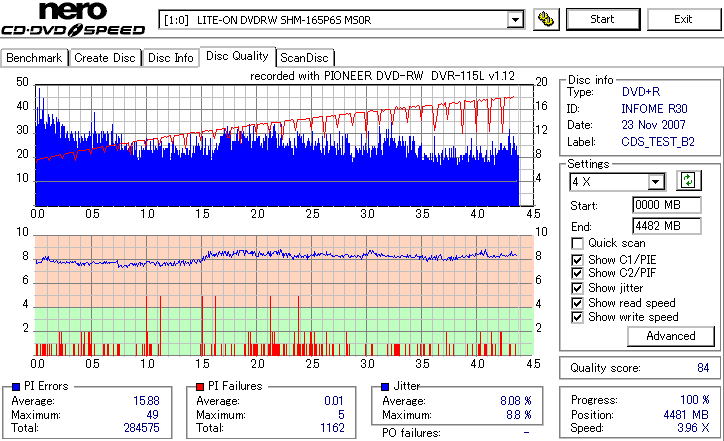
Task: Click the Speed value 3.96 X
Action: click(693, 428)
